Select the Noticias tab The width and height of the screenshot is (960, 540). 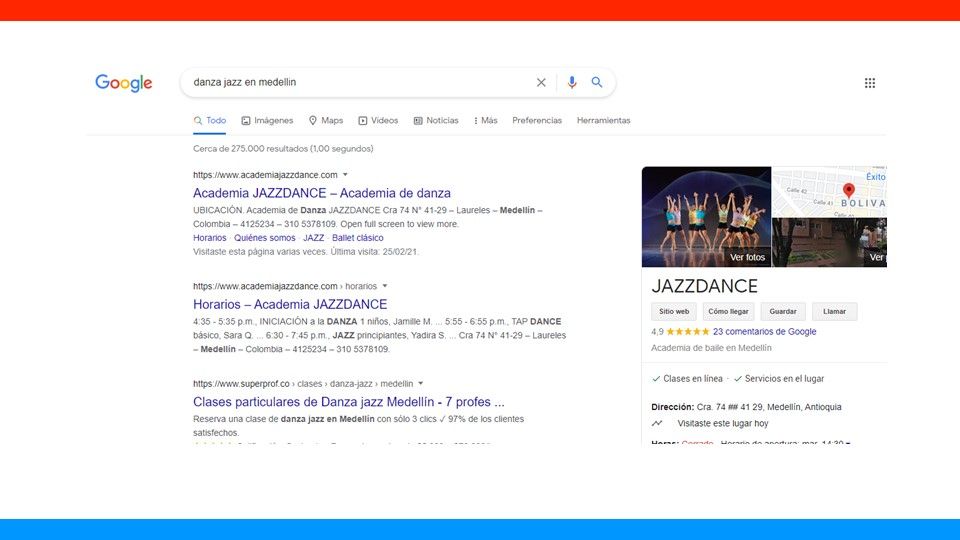pyautogui.click(x=436, y=121)
